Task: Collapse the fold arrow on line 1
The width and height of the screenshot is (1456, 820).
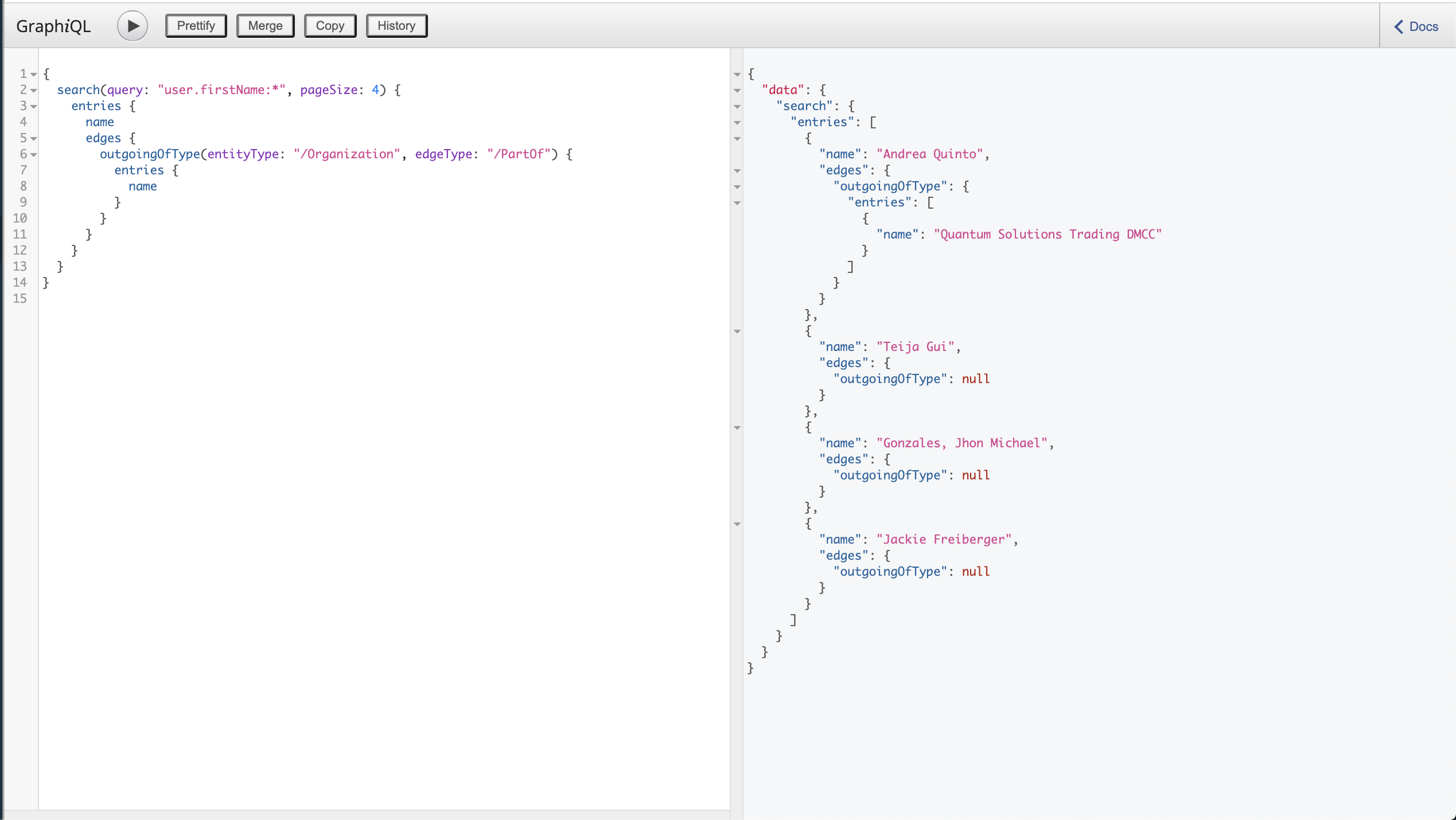Action: (x=34, y=75)
